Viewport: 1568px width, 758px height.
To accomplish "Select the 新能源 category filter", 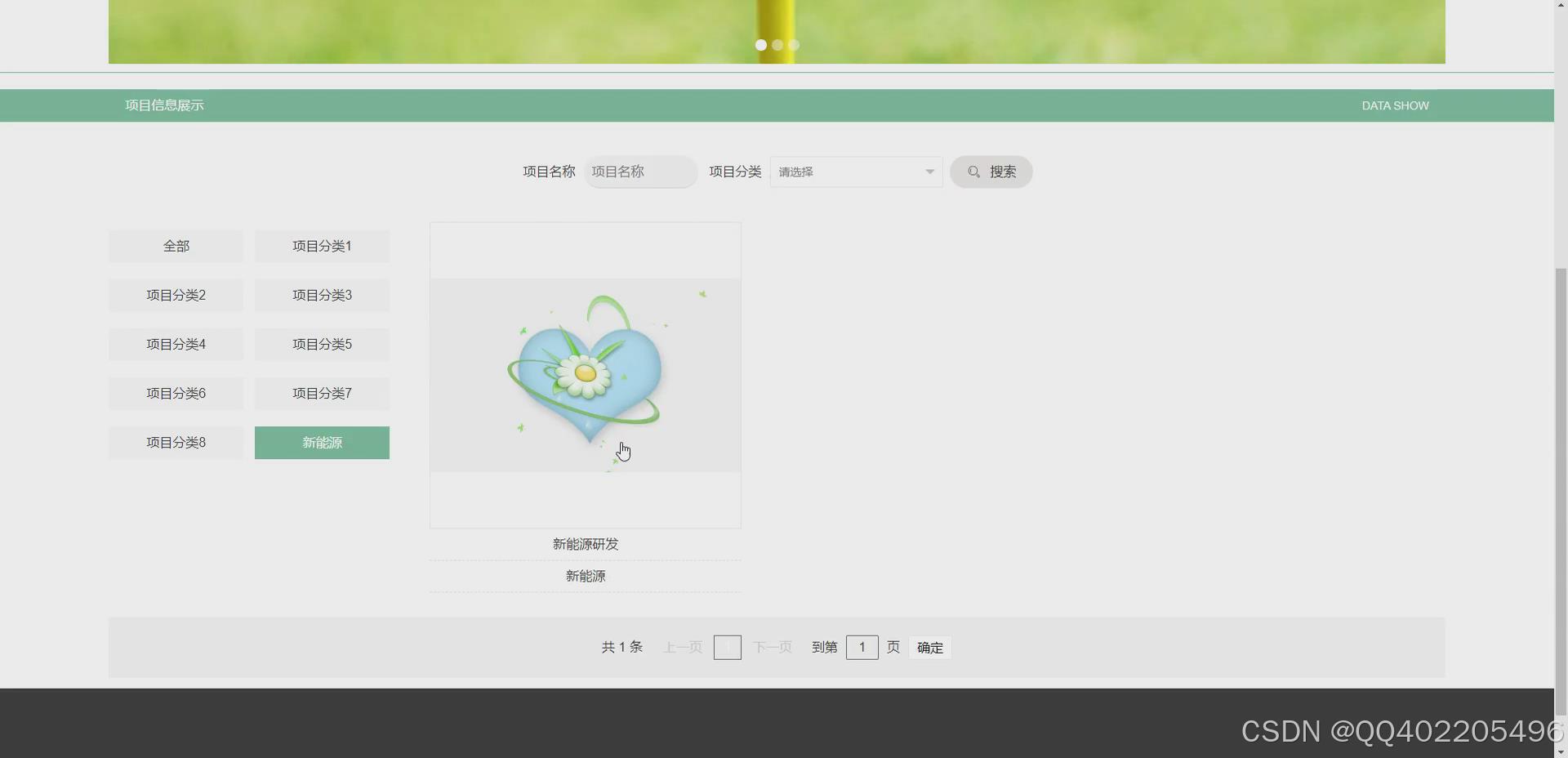I will tap(321, 442).
